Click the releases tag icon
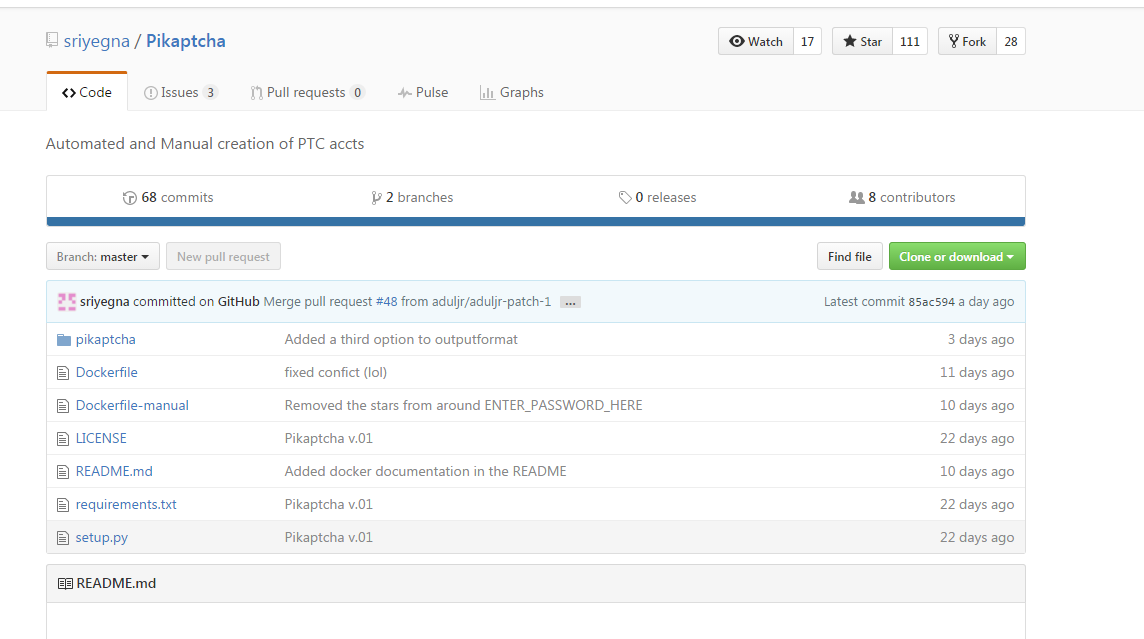 (625, 198)
